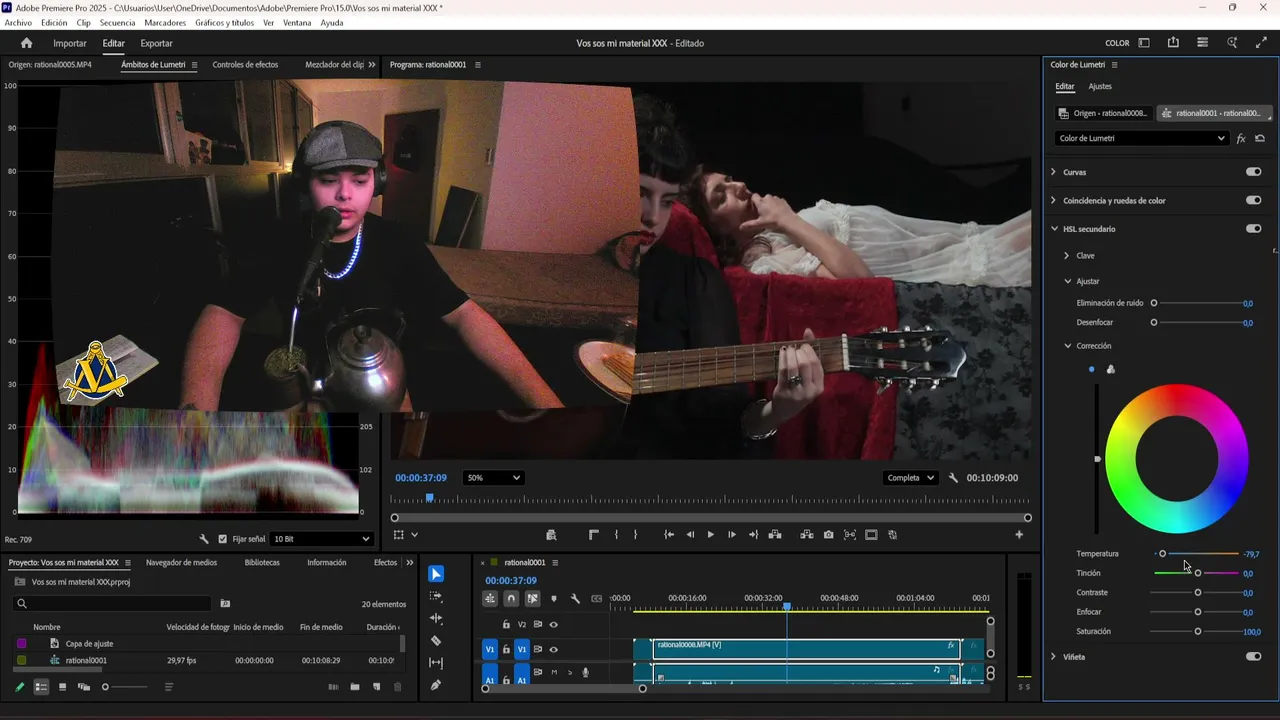This screenshot has width=1280, height=720.
Task: Open the Secuencia menu
Action: click(x=117, y=23)
